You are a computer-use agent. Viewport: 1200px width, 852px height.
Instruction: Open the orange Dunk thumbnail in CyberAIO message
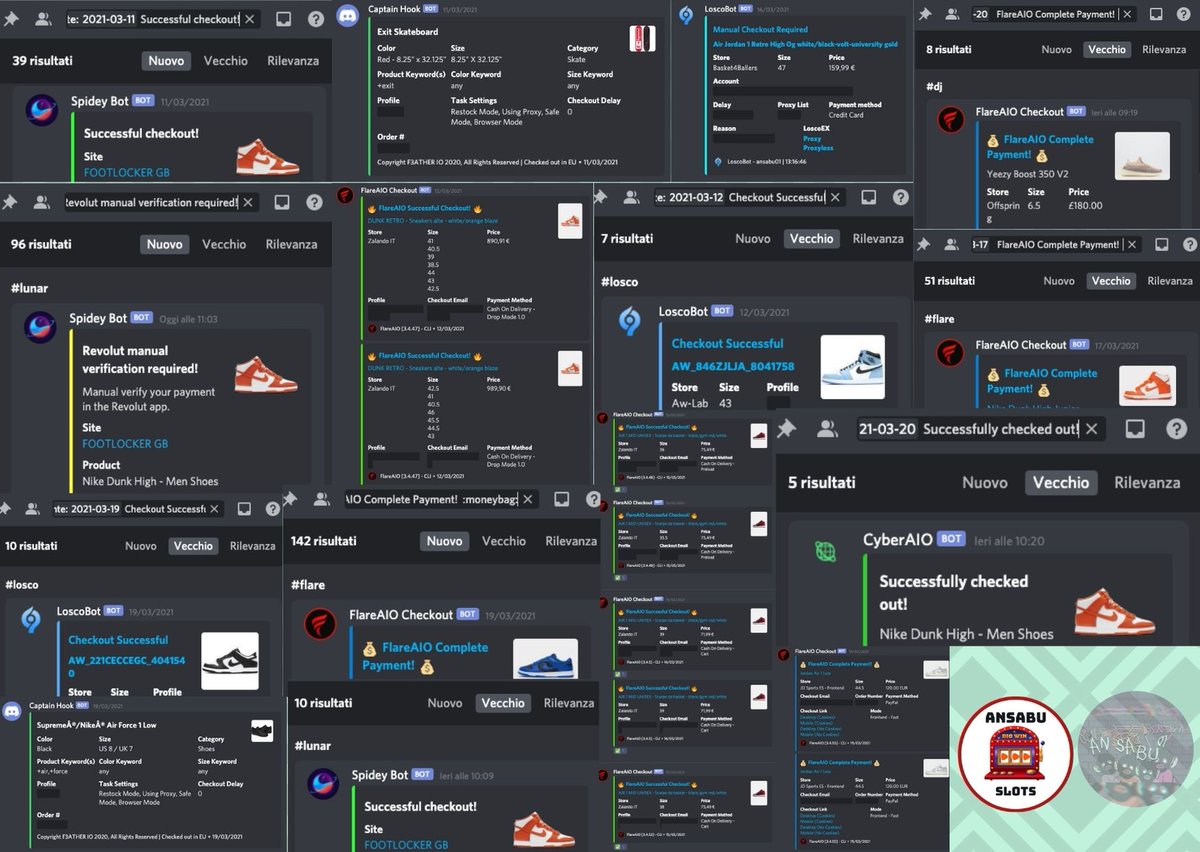pos(1114,609)
